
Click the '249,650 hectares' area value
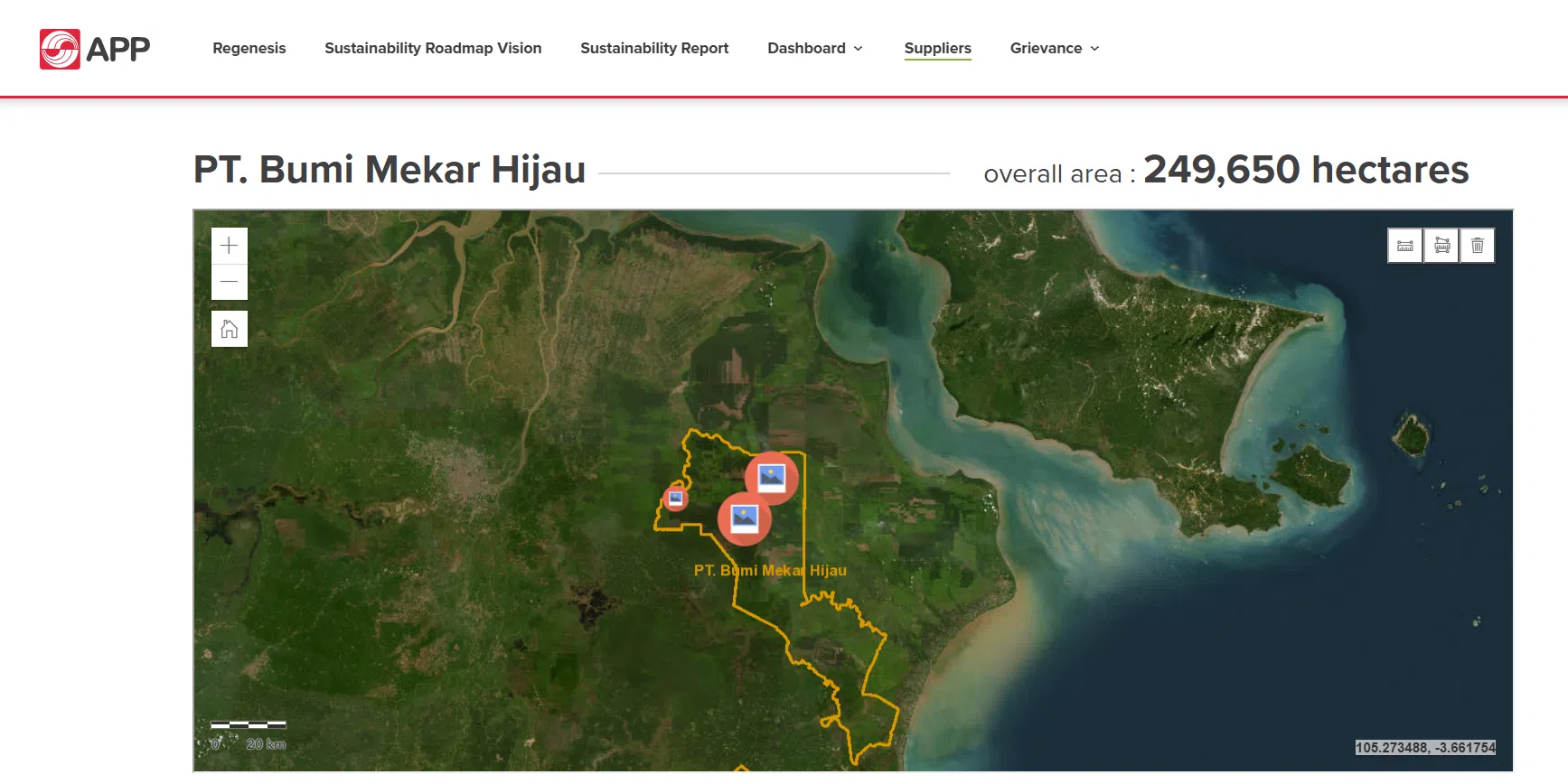1307,170
